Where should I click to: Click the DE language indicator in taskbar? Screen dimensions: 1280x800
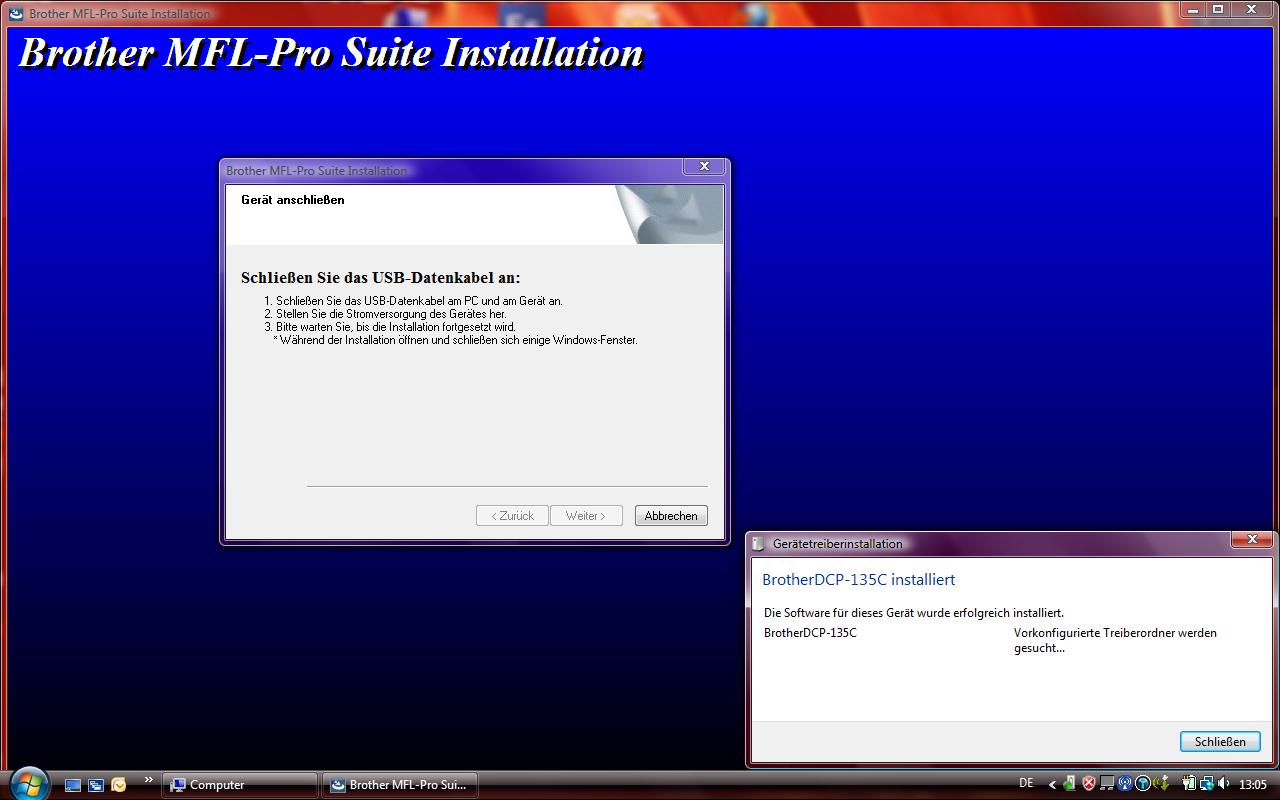click(1026, 783)
